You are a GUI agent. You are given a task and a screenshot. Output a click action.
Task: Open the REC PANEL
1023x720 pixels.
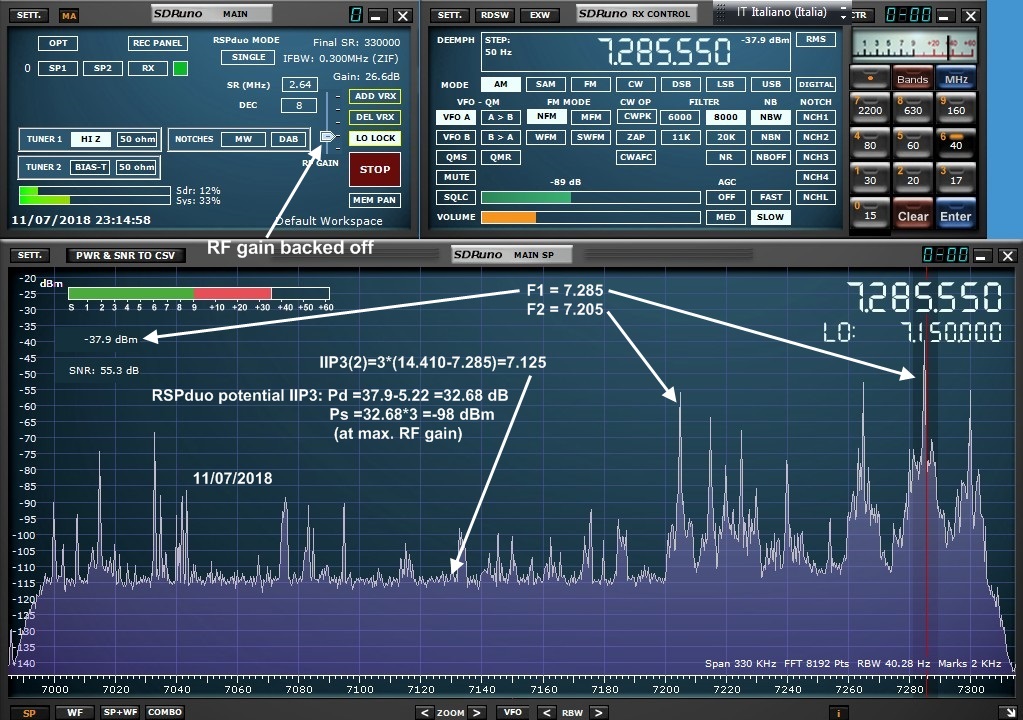pyautogui.click(x=157, y=43)
